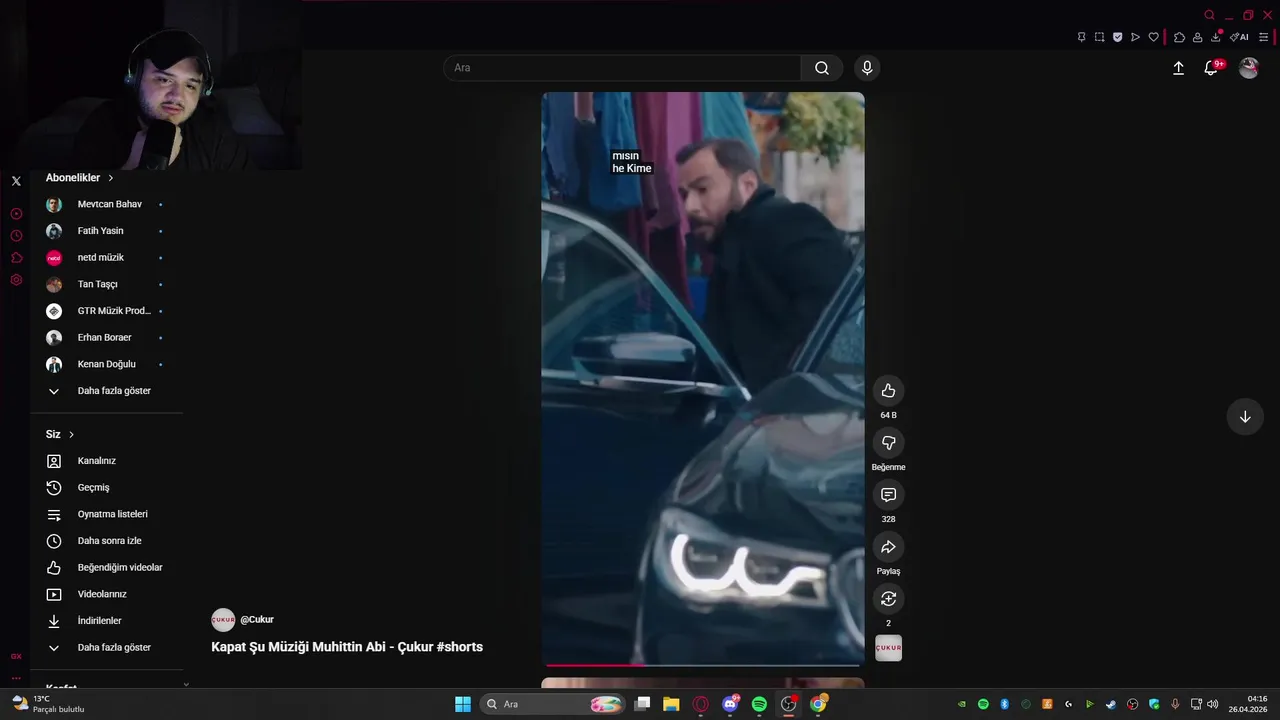Share the short via Paylaş button
1280x720 pixels.
[x=888, y=547]
